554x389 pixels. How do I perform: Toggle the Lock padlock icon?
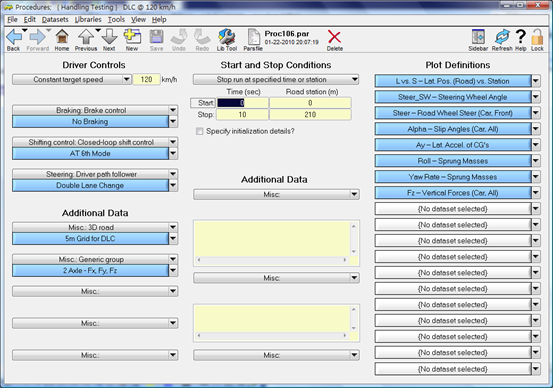click(x=537, y=37)
